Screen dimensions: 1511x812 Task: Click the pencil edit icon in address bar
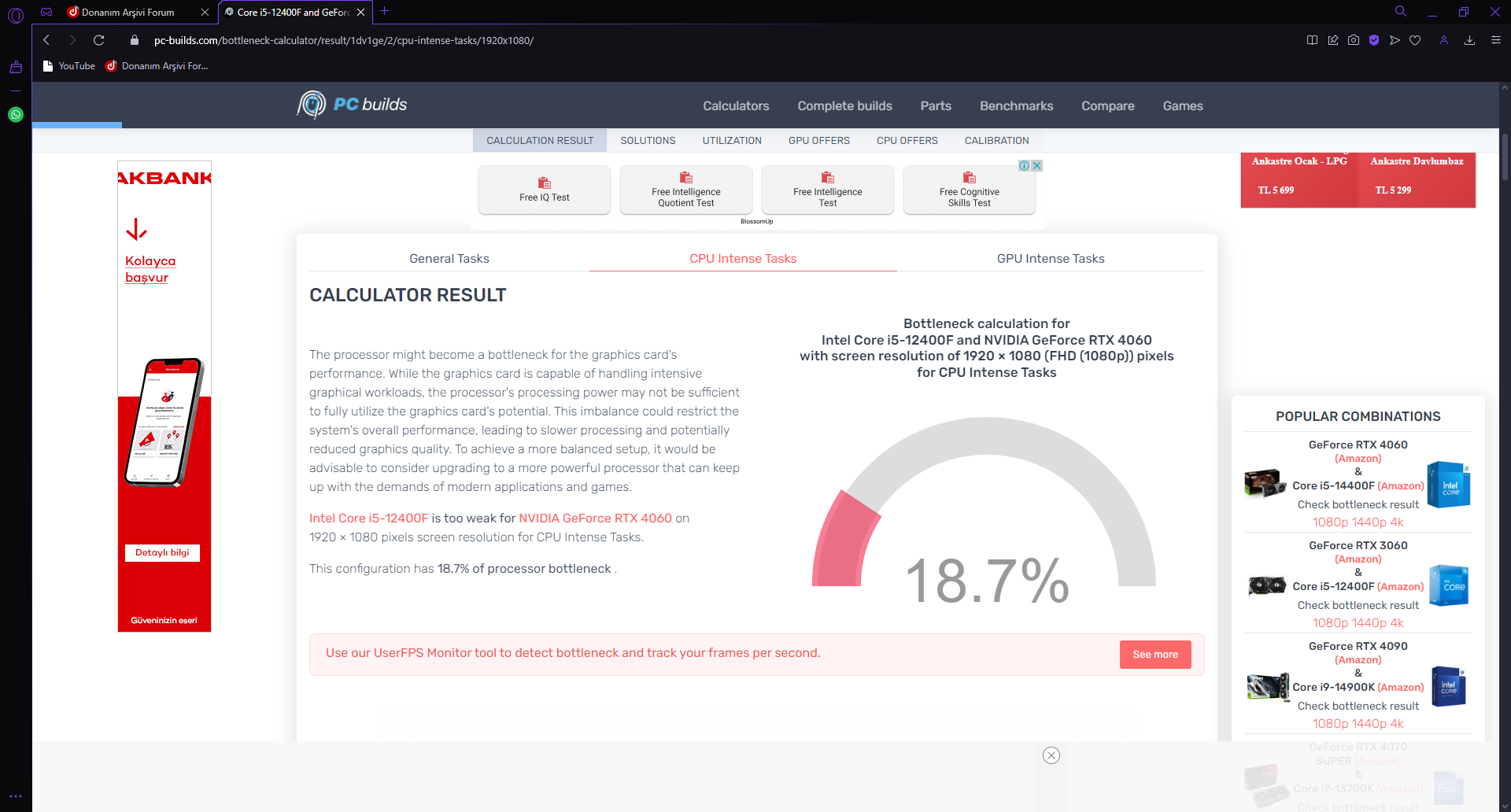pyautogui.click(x=1333, y=40)
